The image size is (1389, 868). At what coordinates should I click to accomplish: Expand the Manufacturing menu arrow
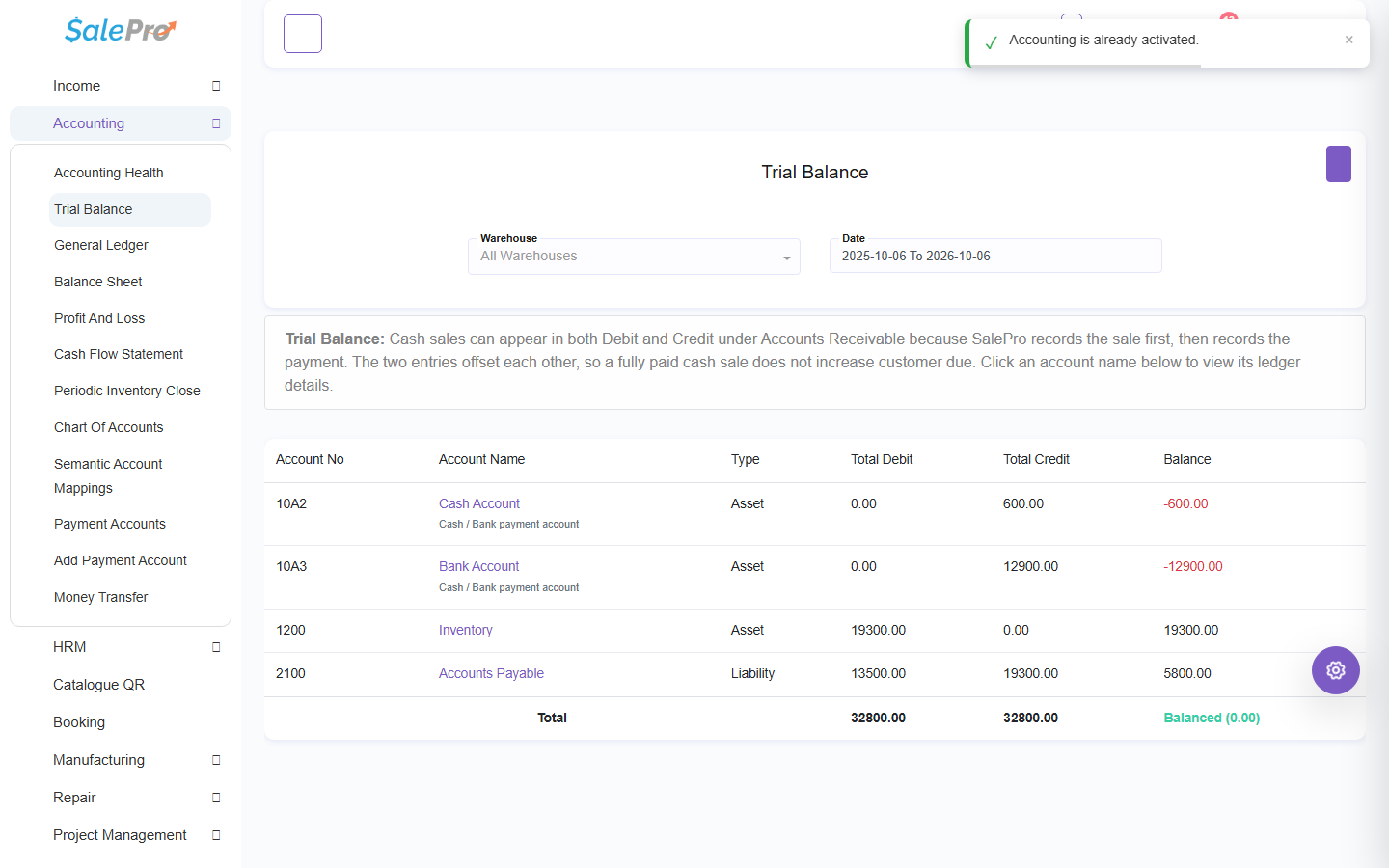216,760
